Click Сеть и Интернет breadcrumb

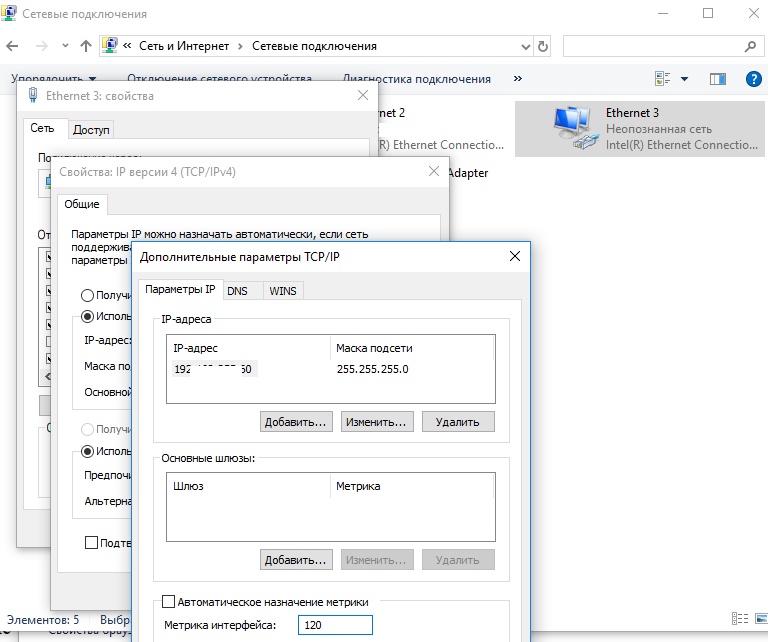pyautogui.click(x=184, y=46)
